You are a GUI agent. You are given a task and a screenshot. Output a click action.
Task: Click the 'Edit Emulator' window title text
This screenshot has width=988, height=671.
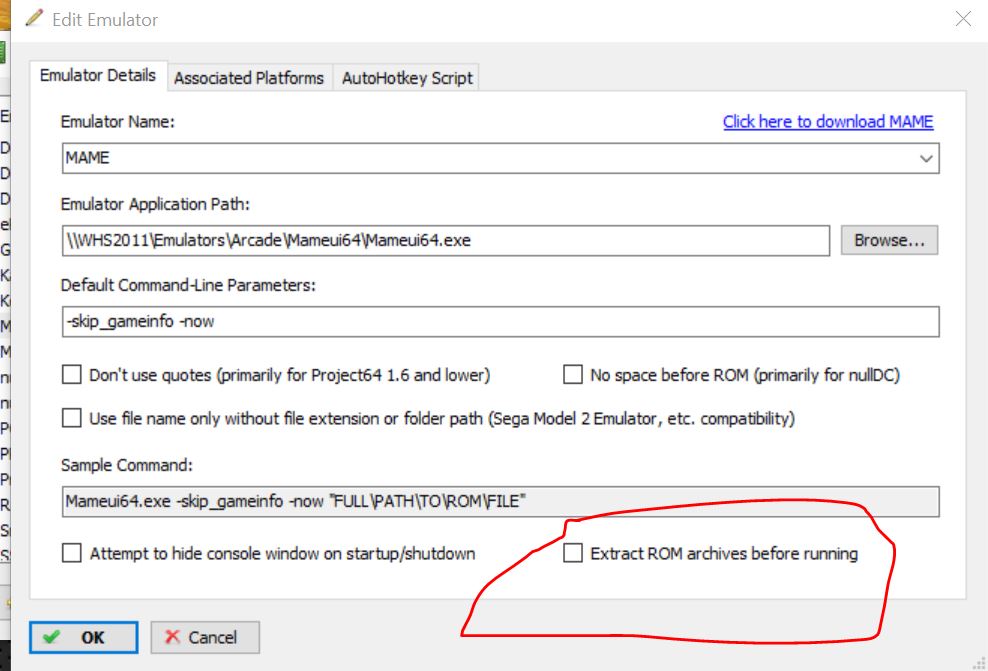[105, 20]
